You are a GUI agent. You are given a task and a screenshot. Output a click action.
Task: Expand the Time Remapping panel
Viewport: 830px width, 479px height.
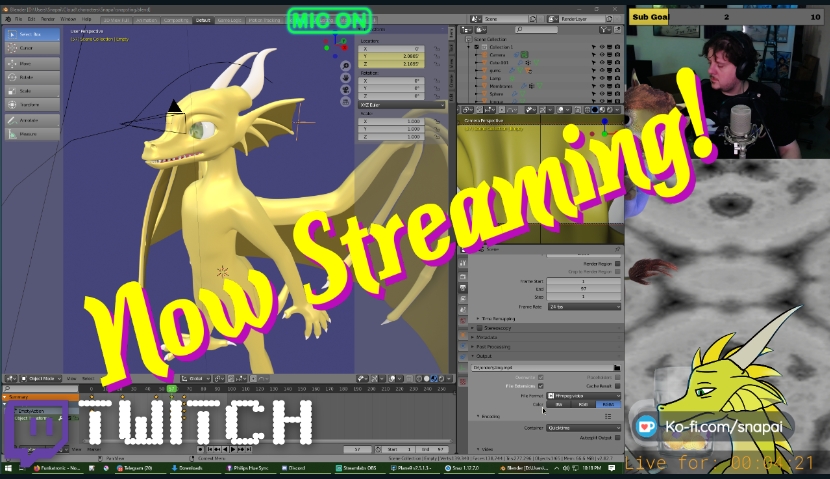(498, 319)
